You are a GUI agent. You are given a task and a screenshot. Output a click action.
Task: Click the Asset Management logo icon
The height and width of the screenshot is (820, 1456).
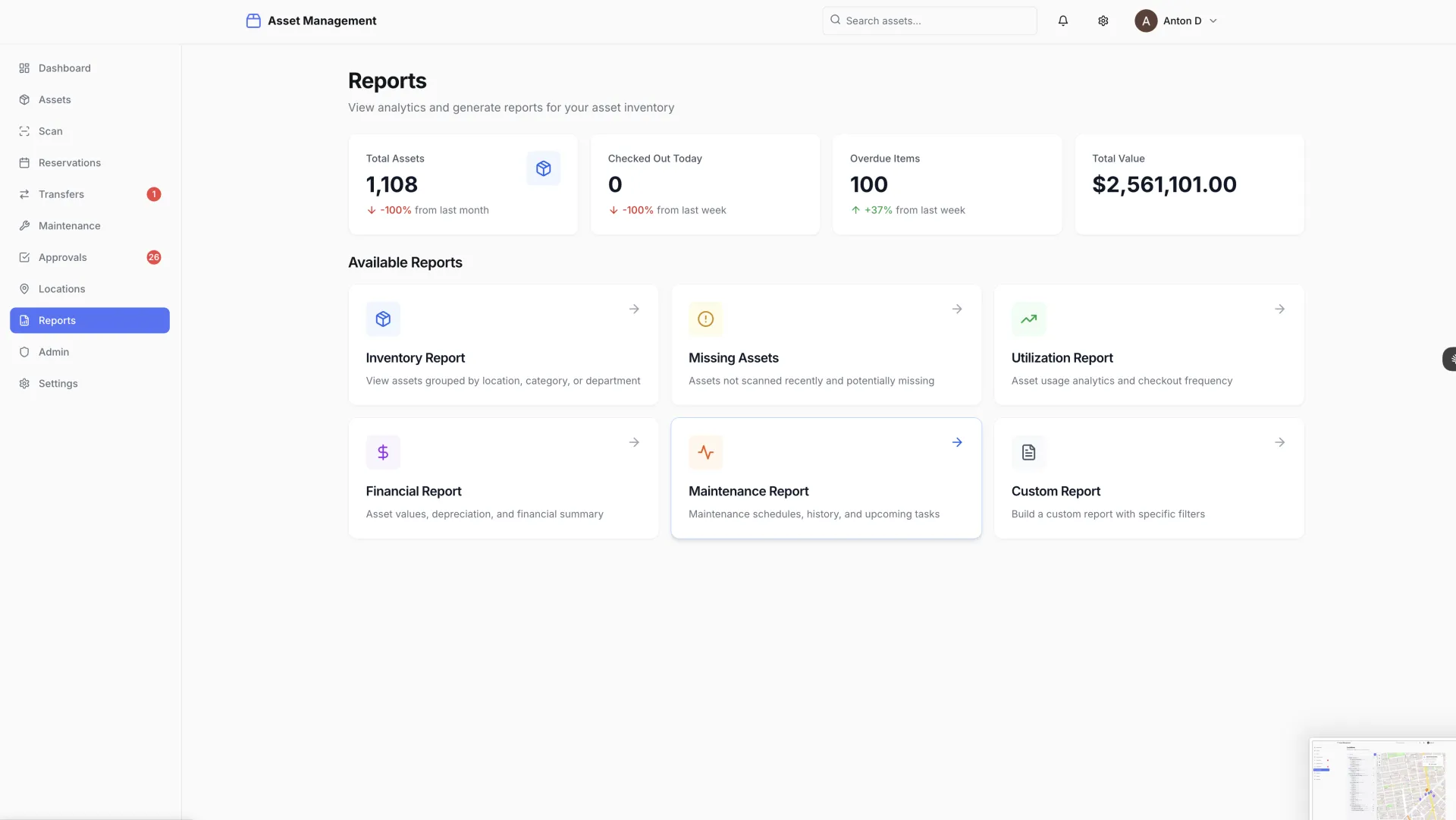(x=253, y=20)
